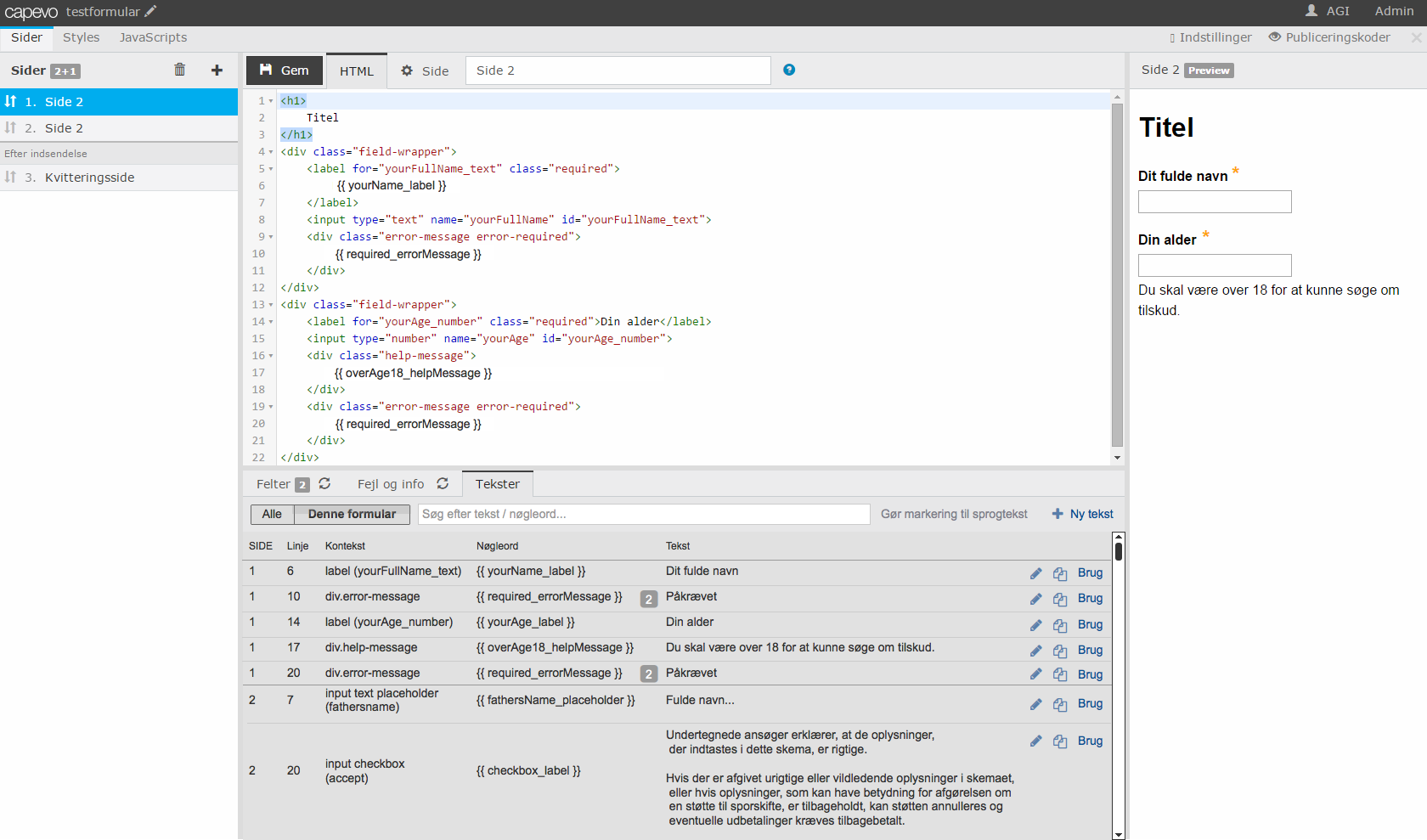
Task: Toggle filter to Denne formular
Action: click(x=352, y=514)
